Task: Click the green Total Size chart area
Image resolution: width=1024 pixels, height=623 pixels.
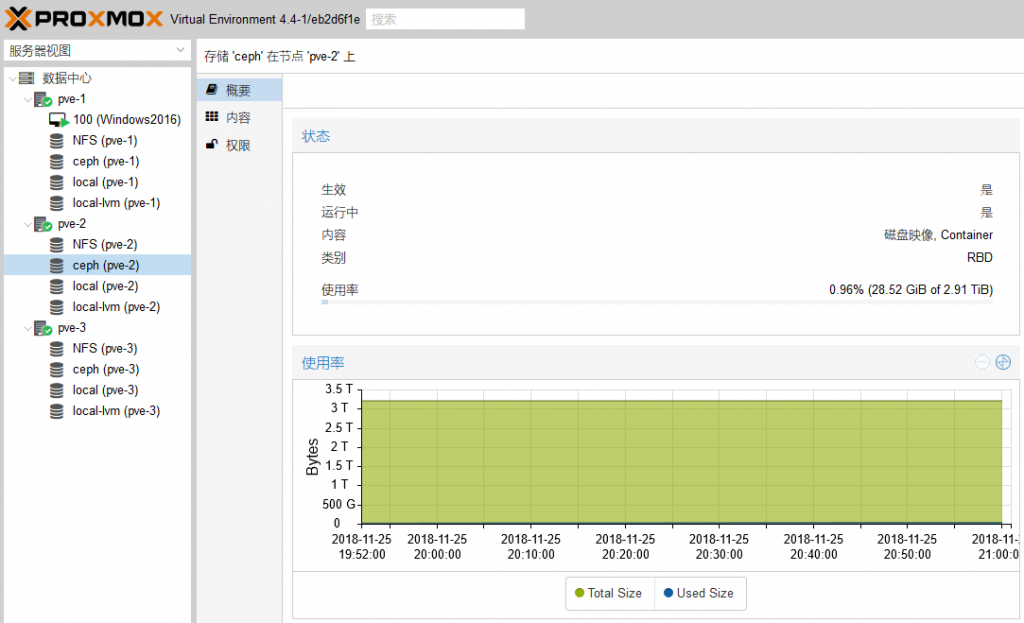Action: pyautogui.click(x=682, y=462)
